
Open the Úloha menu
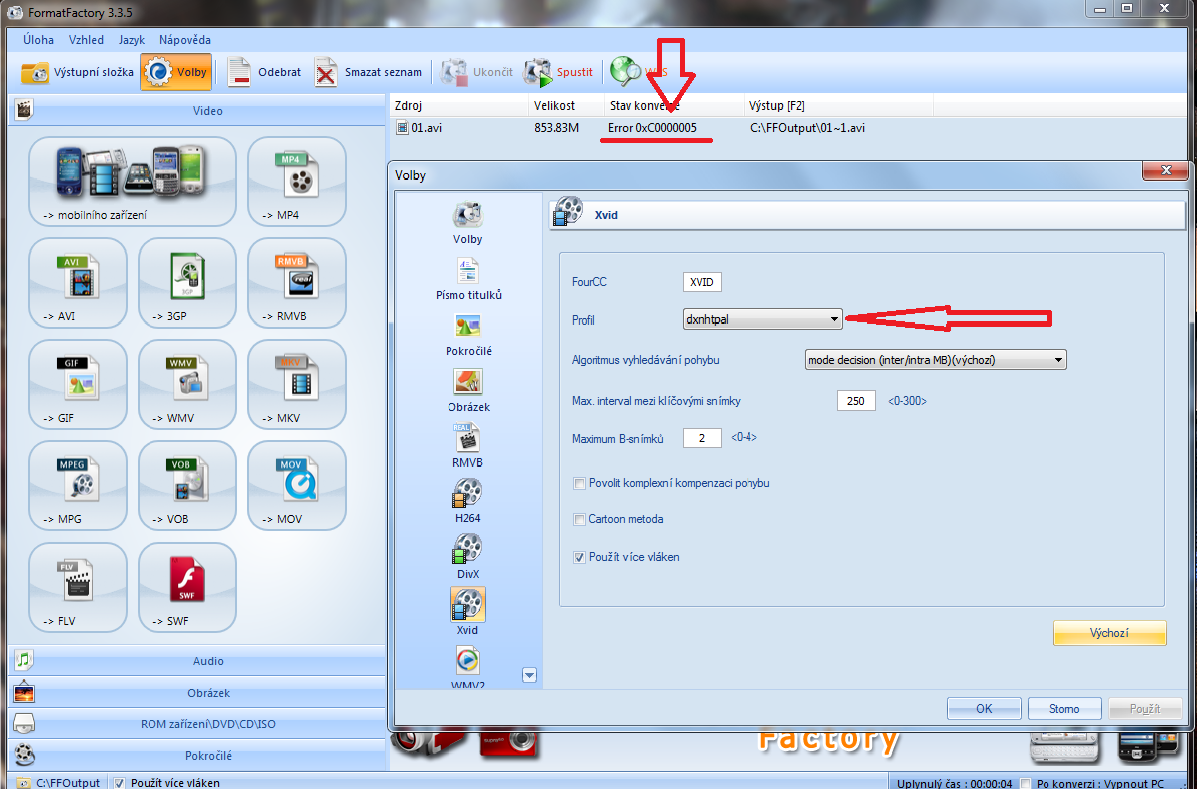38,40
